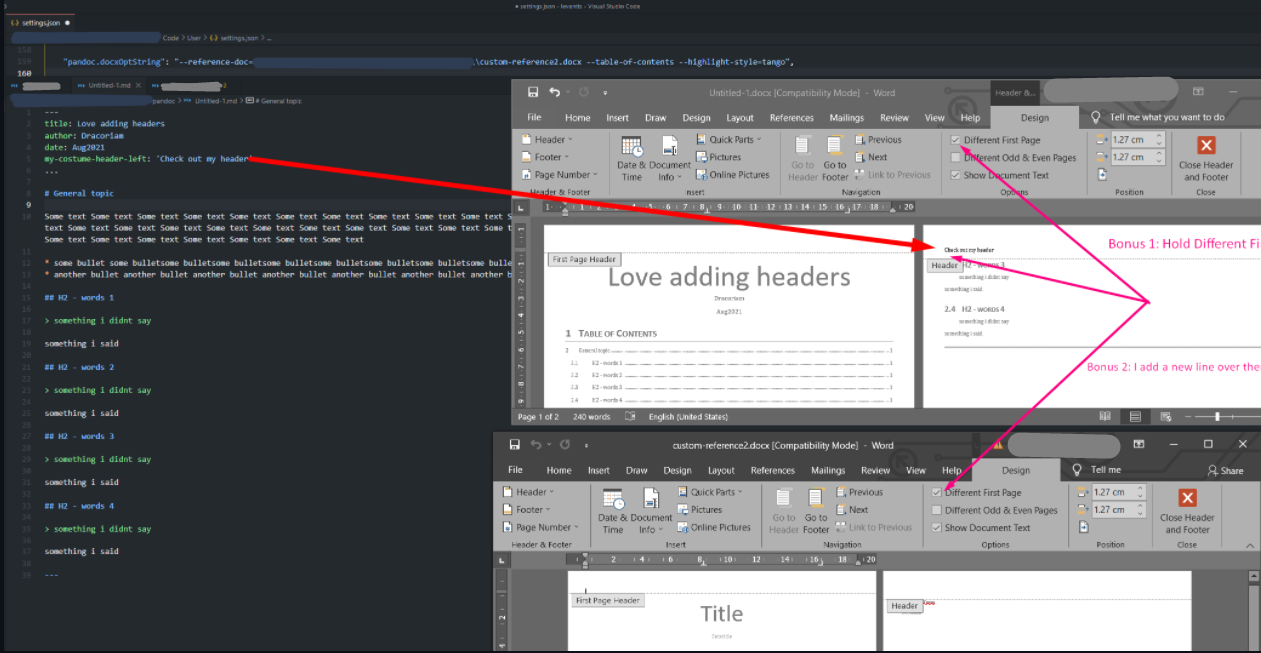This screenshot has height=653, width=1261.
Task: Open the Review tab in custom-reference2.docx
Action: pyautogui.click(x=875, y=470)
